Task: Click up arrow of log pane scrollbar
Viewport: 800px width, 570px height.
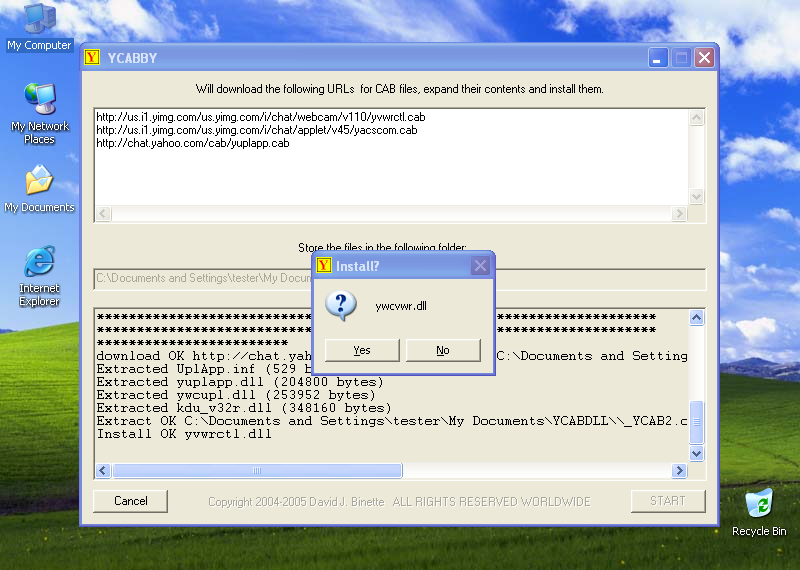Action: pyautogui.click(x=696, y=317)
